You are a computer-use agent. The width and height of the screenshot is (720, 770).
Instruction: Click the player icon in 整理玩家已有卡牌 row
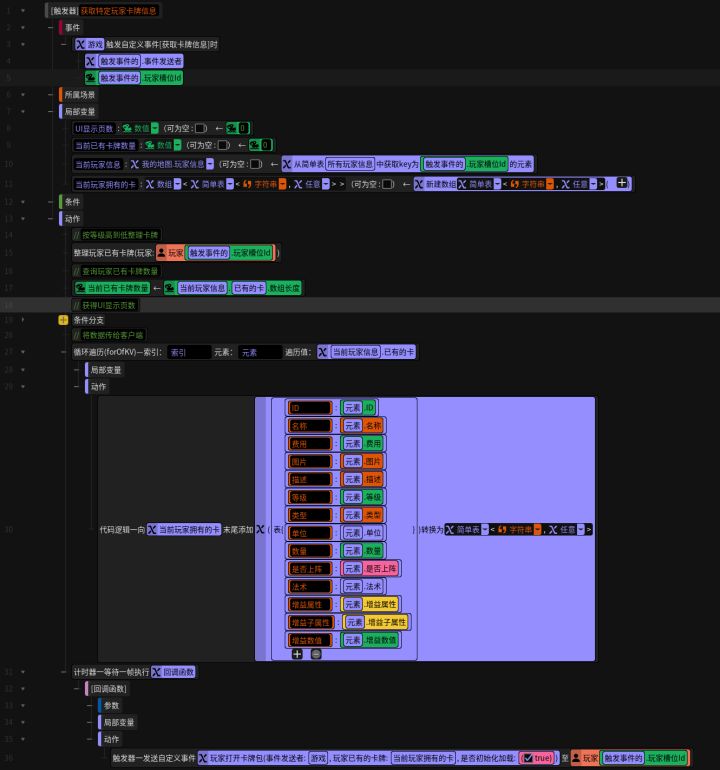pos(161,253)
